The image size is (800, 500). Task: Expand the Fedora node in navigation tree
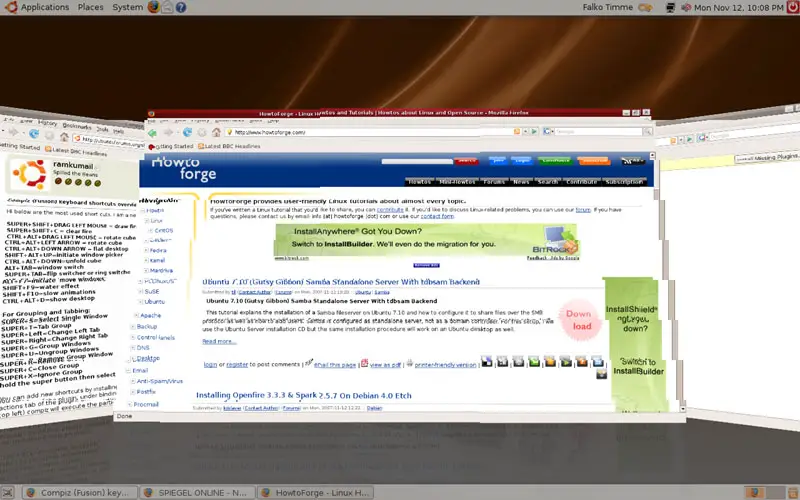pos(146,251)
